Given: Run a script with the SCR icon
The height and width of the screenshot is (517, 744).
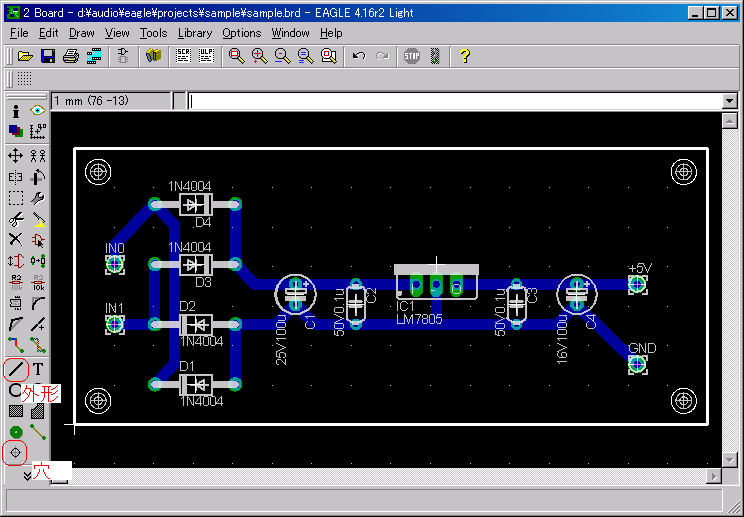Looking at the screenshot, I should pos(183,56).
